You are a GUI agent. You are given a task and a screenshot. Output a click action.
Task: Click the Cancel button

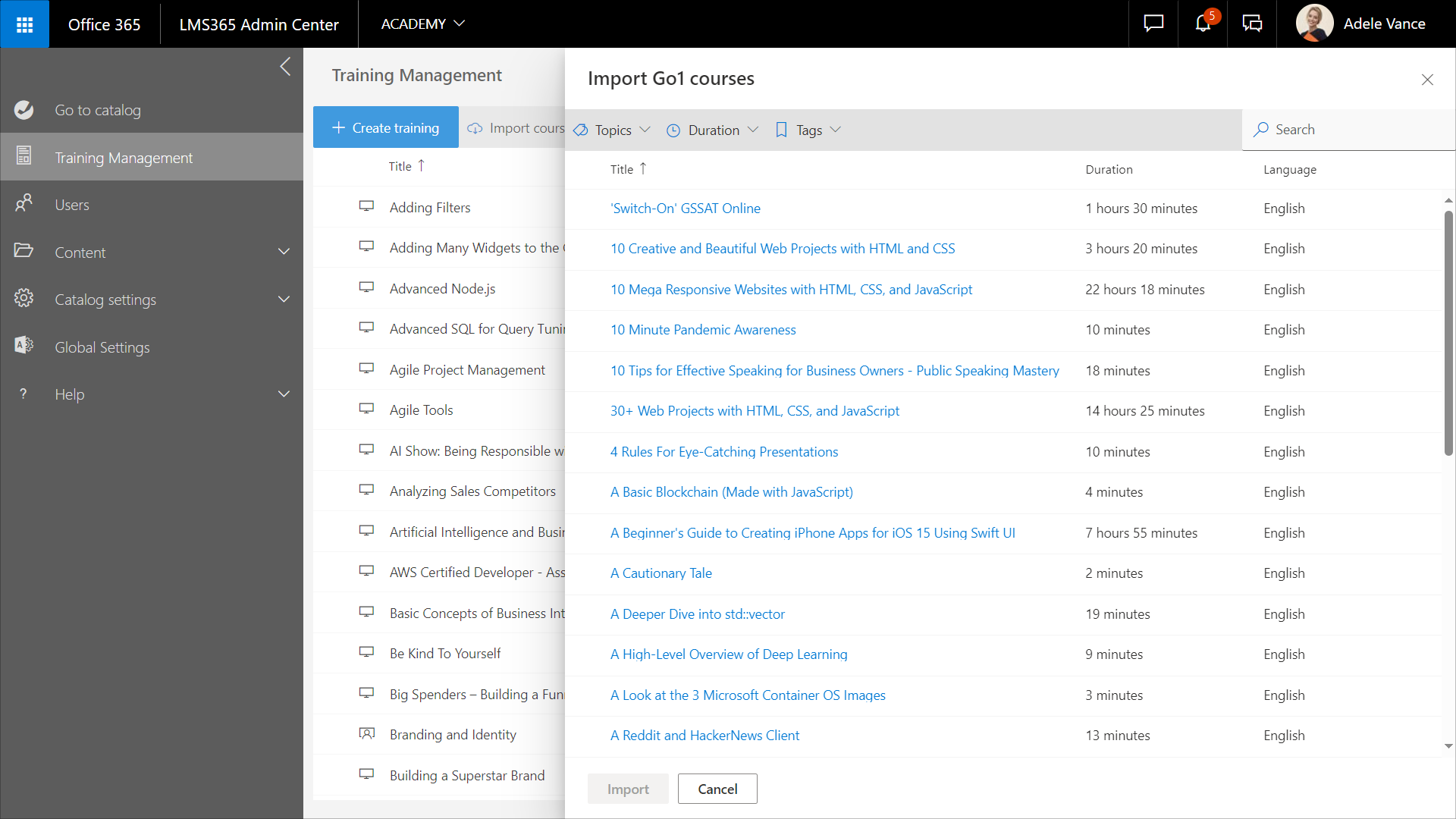tap(717, 789)
